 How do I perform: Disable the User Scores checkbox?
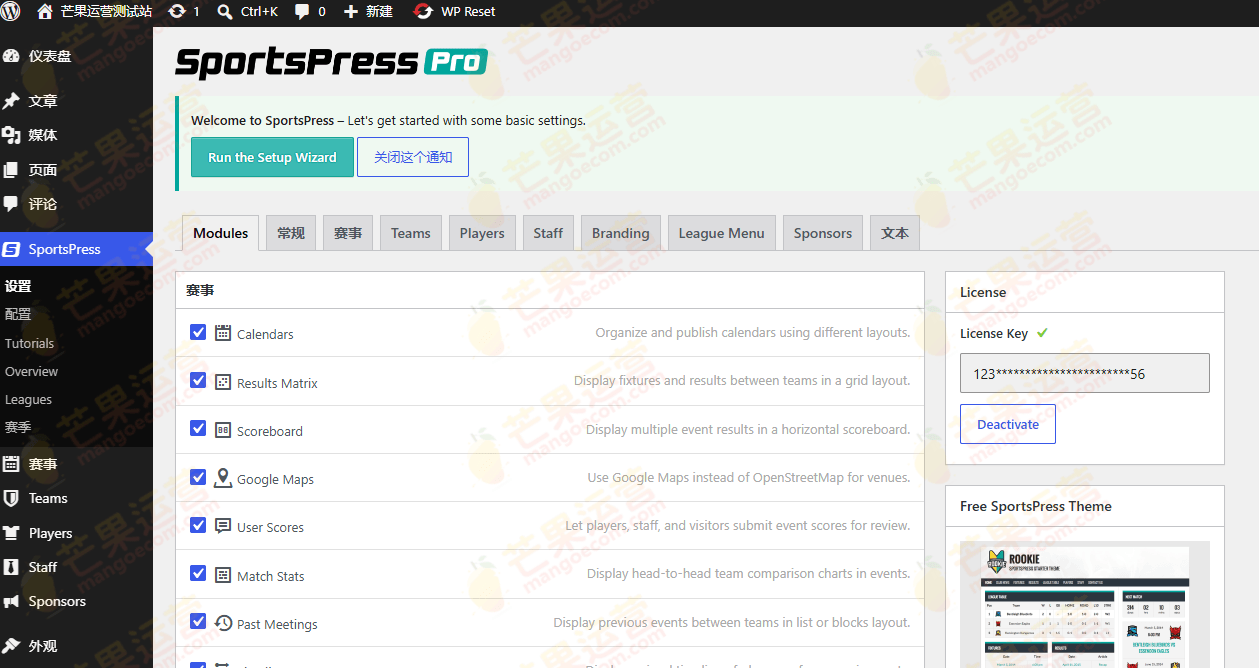click(x=198, y=525)
